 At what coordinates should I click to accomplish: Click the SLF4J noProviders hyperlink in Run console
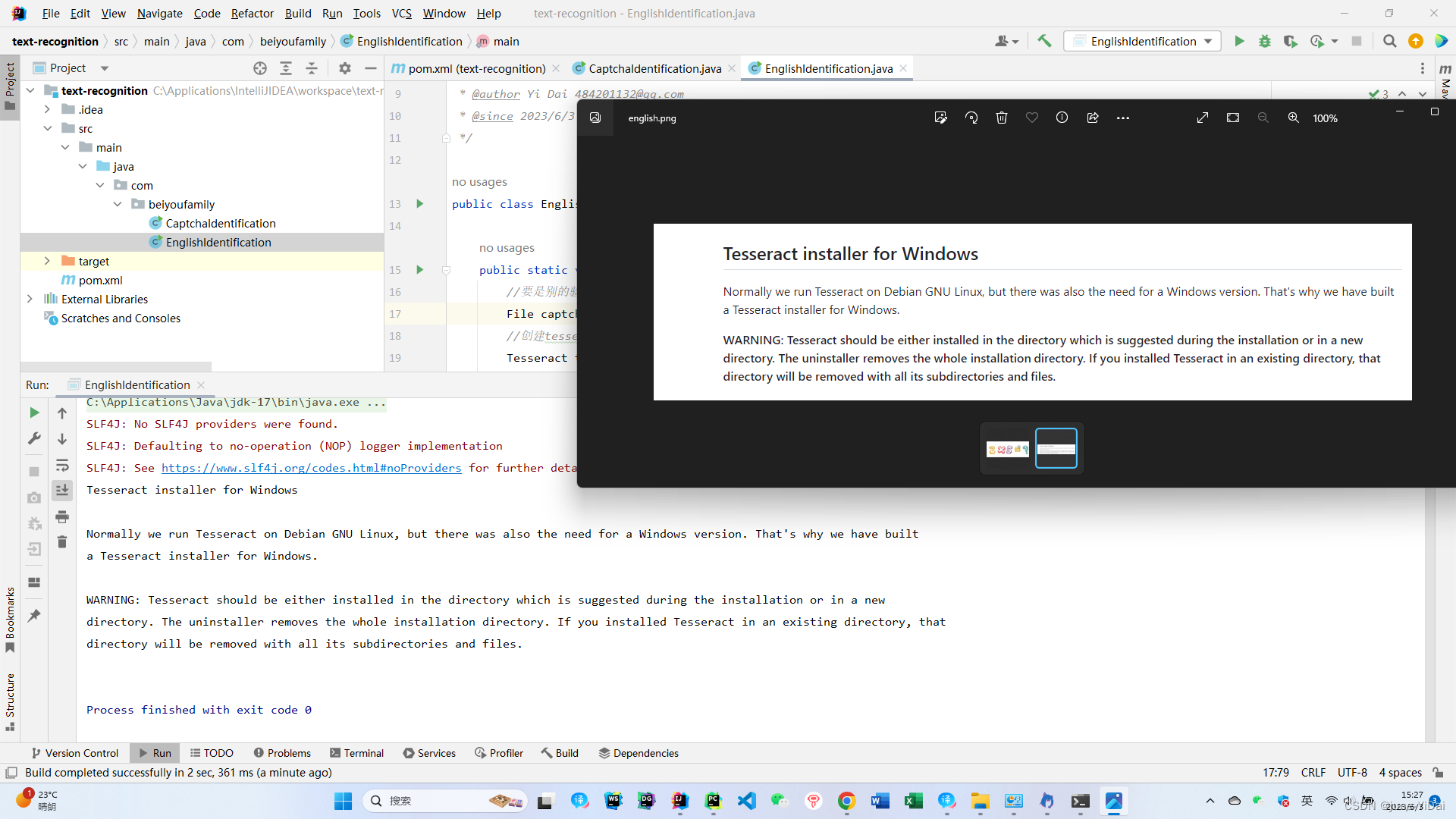pyautogui.click(x=311, y=467)
